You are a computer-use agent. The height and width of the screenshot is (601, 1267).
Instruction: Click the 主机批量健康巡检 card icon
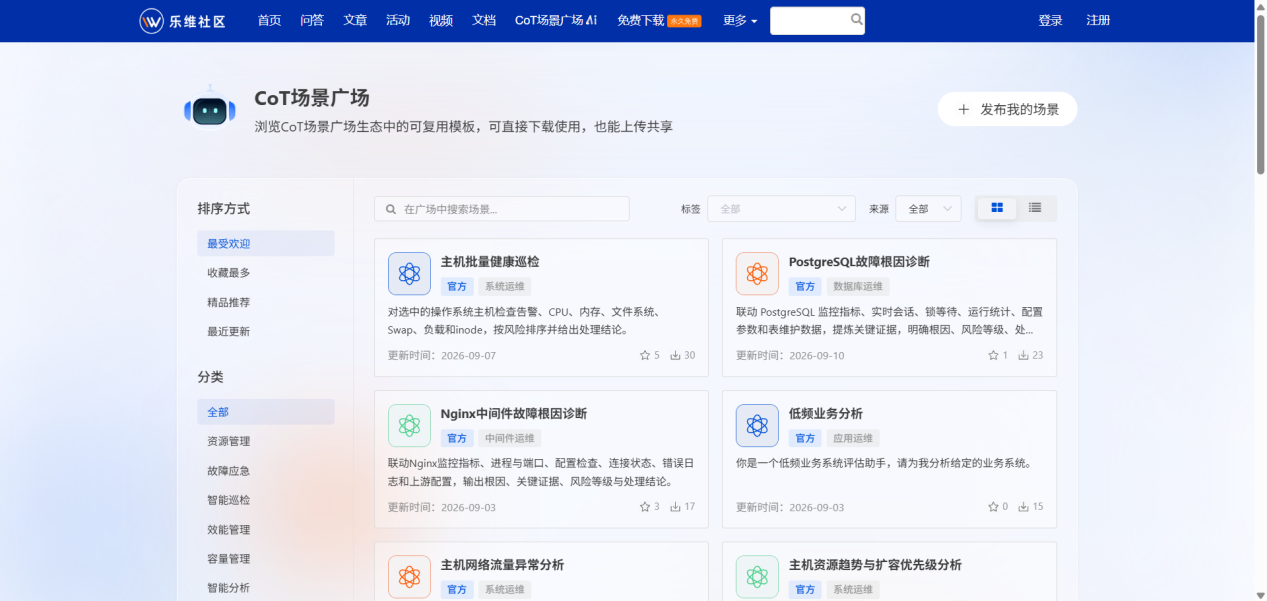tap(409, 273)
